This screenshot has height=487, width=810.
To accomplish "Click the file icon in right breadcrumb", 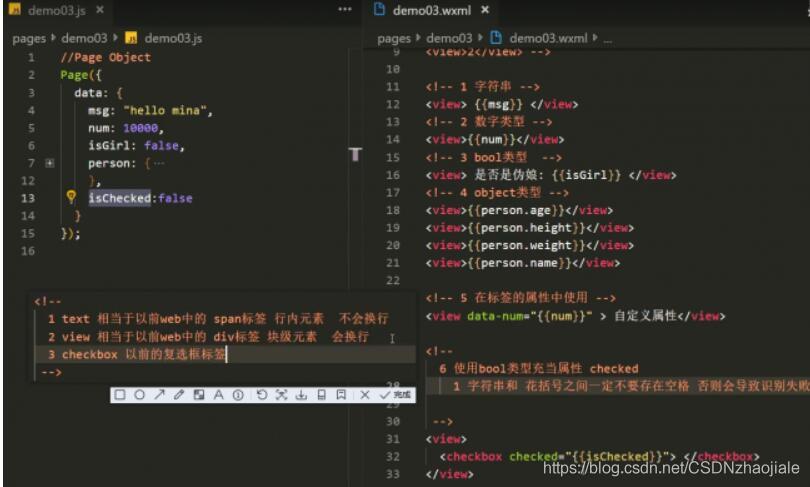I will point(495,38).
